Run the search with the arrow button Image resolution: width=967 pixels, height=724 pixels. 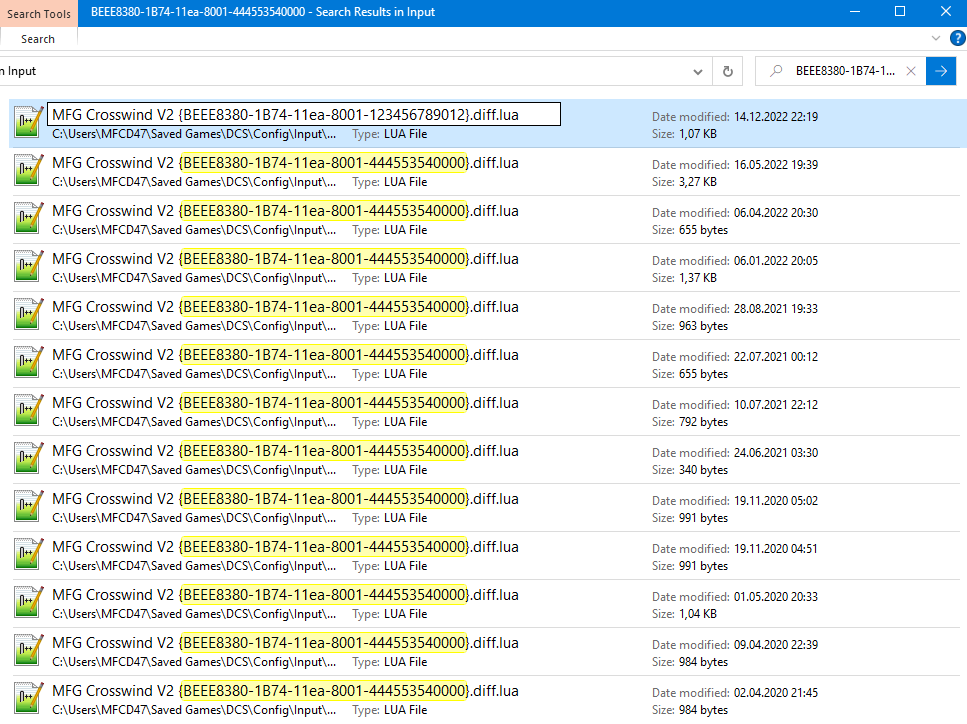[x=941, y=71]
